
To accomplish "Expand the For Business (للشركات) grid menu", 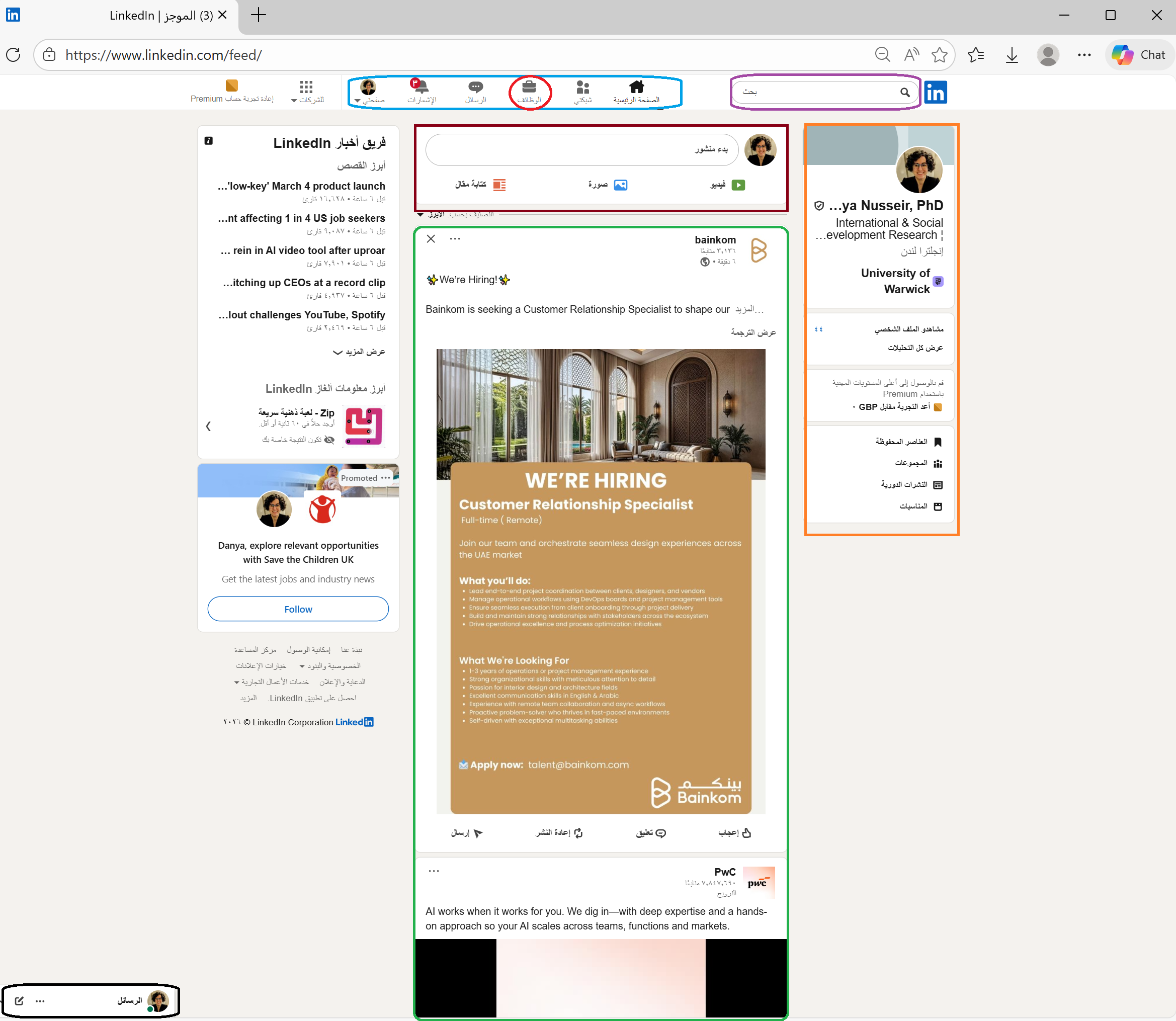I will click(x=306, y=92).
